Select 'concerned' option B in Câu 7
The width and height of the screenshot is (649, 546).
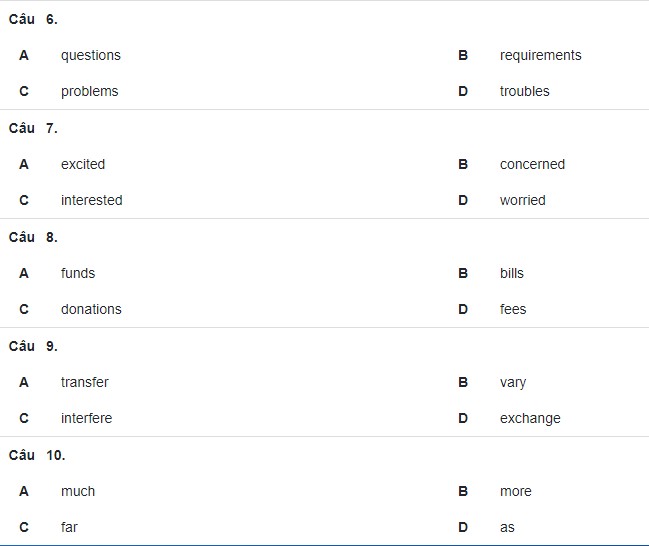pos(532,164)
